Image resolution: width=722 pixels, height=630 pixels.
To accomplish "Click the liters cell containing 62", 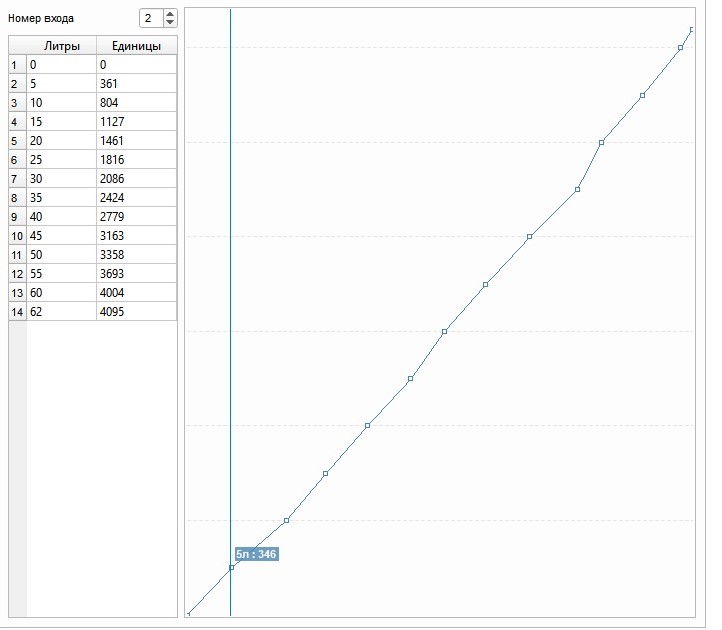I will point(61,311).
